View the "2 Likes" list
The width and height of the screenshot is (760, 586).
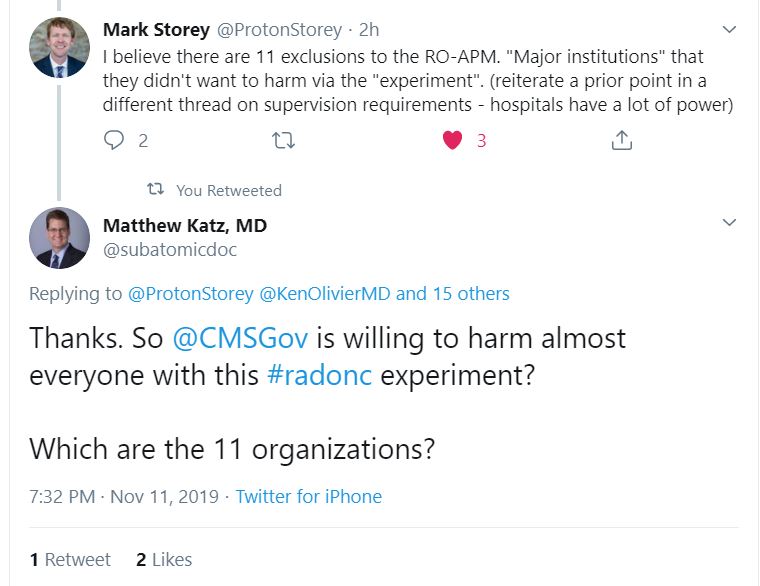tap(164, 559)
